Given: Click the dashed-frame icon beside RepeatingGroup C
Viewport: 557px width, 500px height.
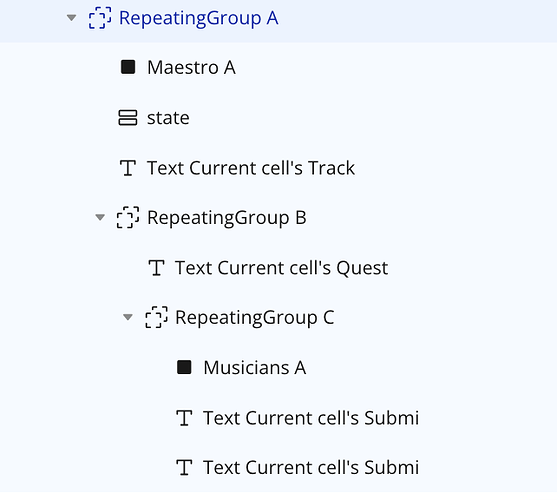Looking at the screenshot, I should [x=156, y=317].
